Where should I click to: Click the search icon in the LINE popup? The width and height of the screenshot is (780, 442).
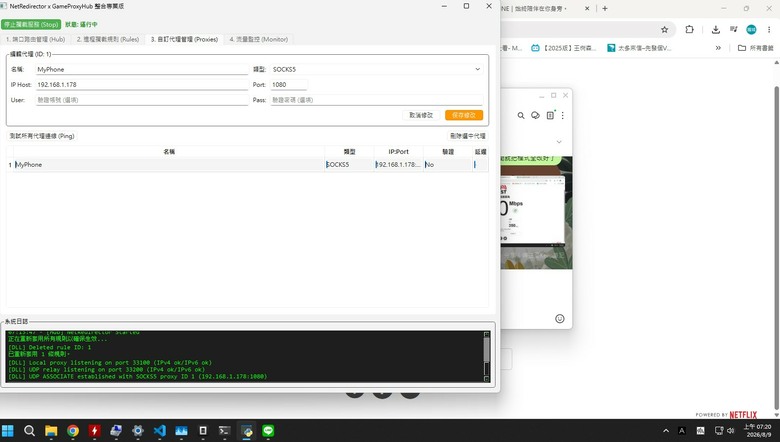[x=521, y=115]
